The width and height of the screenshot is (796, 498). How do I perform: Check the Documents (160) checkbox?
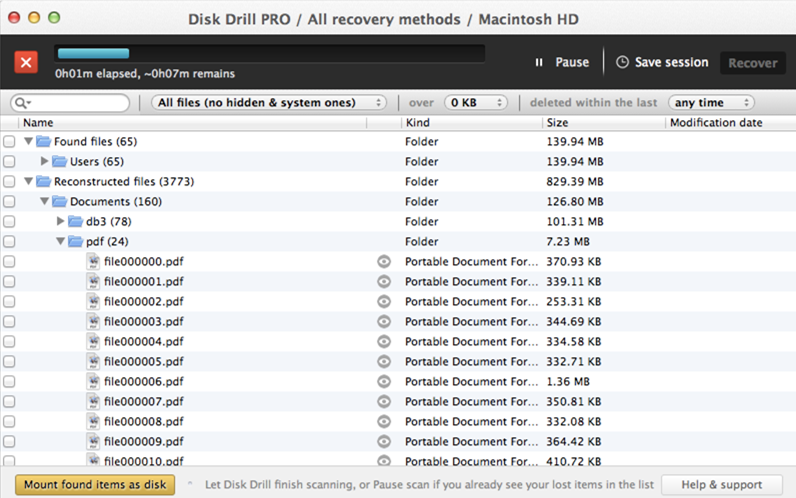click(9, 202)
